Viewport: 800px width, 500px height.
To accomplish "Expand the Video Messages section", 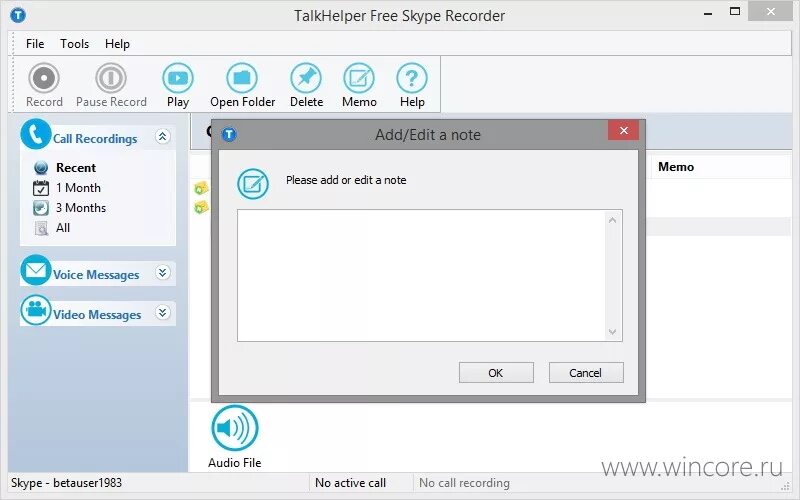I will 162,312.
